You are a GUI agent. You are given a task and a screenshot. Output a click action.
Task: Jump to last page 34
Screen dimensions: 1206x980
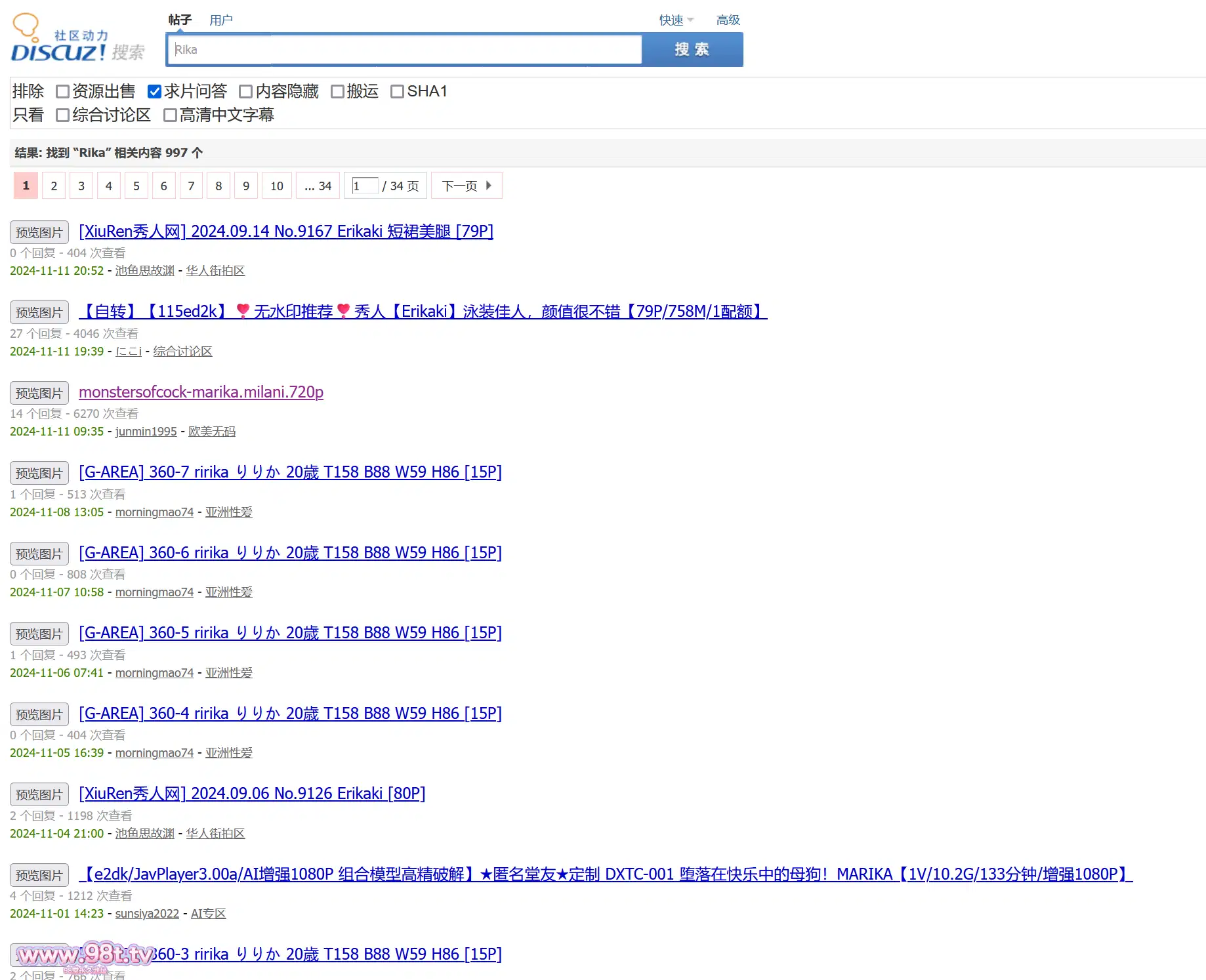click(318, 186)
